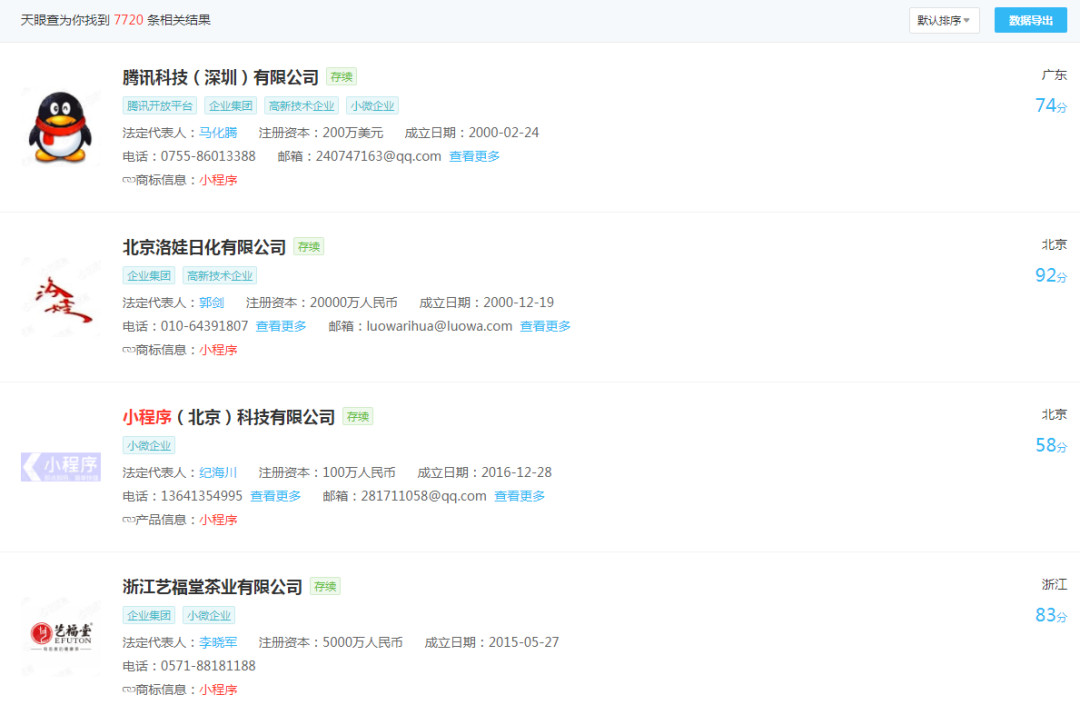The width and height of the screenshot is (1080, 705).
Task: Click the link icon beside 产品信息
Action: click(x=128, y=520)
